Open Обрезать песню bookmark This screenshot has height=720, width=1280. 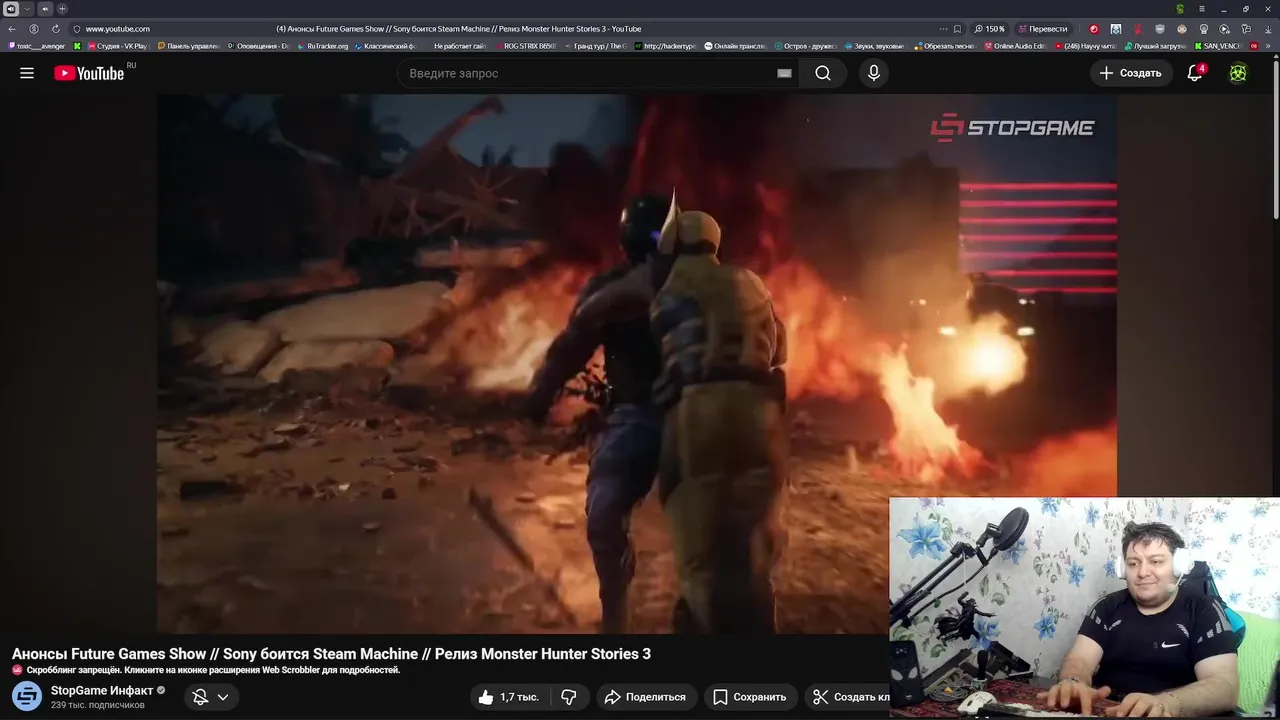pyautogui.click(x=944, y=46)
